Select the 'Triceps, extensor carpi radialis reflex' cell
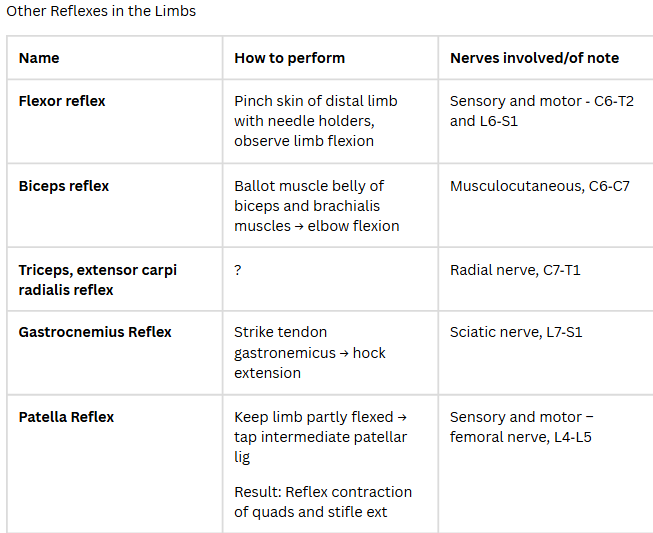The image size is (653, 533). click(x=97, y=280)
